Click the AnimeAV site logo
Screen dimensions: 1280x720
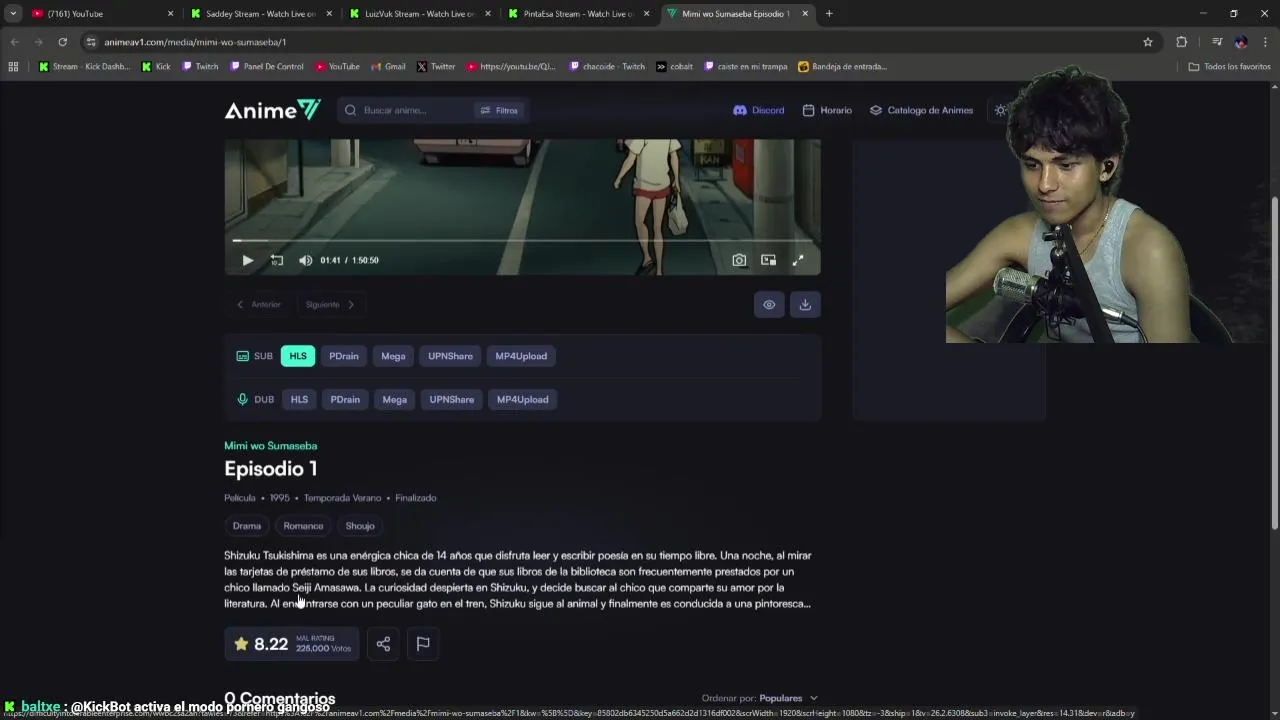(x=272, y=110)
